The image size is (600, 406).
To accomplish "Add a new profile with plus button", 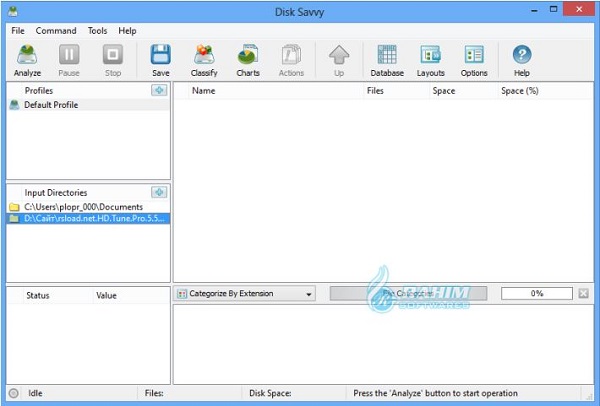I will click(x=159, y=90).
